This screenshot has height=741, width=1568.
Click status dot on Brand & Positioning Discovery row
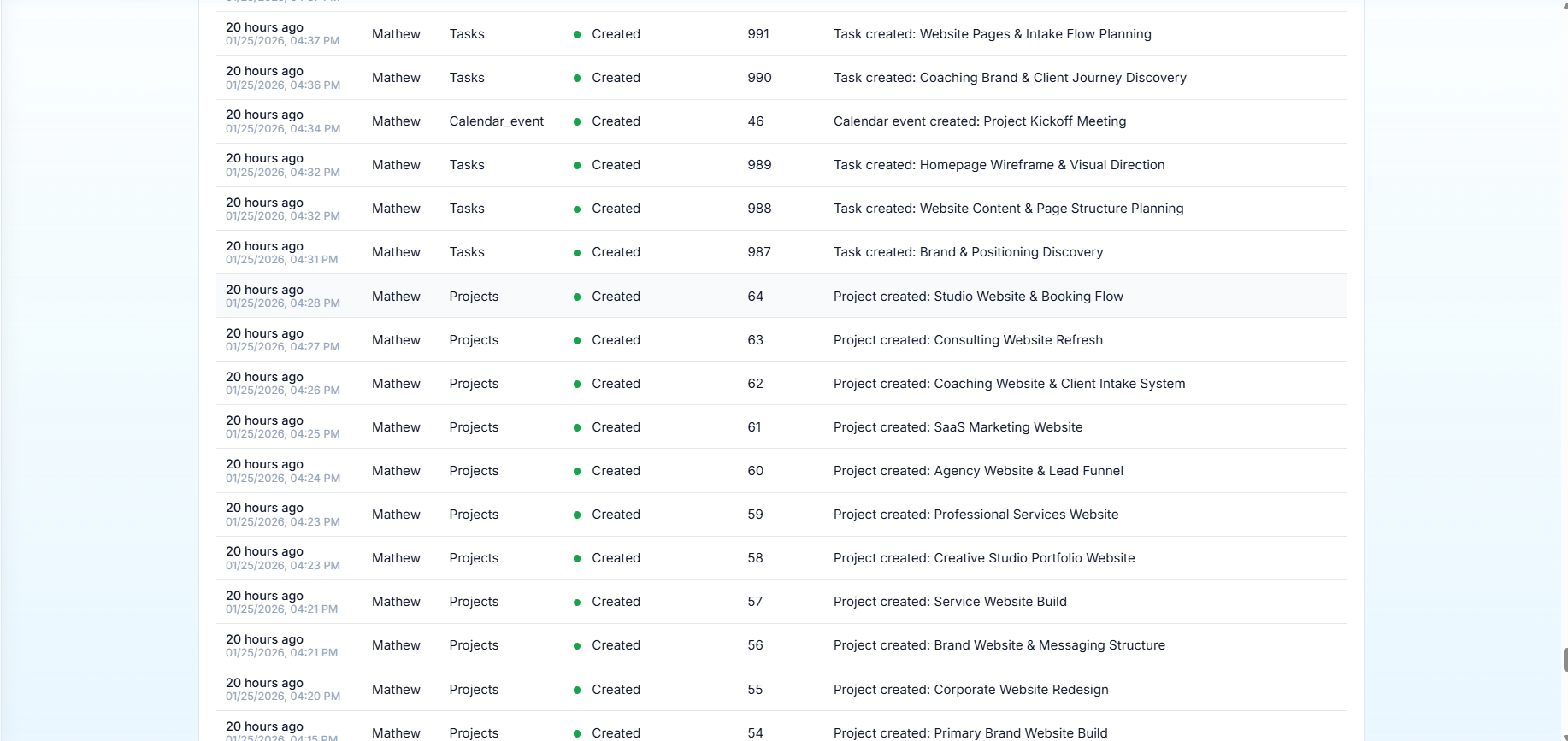(x=577, y=253)
